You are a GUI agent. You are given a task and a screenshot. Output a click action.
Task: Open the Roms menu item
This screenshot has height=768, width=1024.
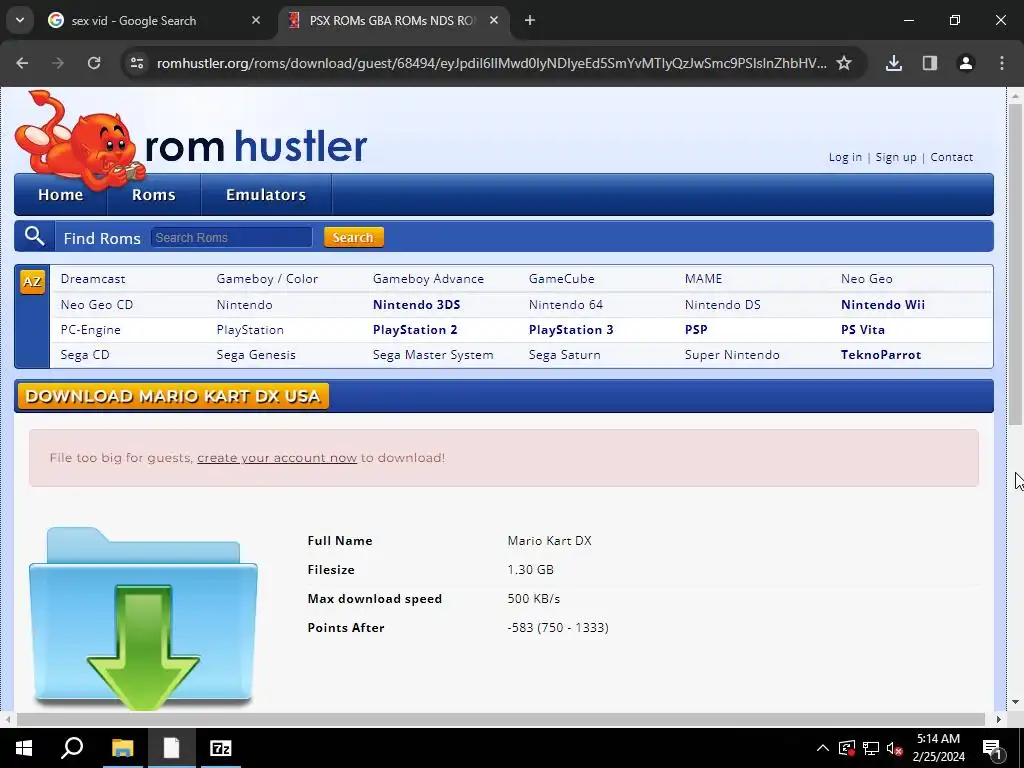pyautogui.click(x=153, y=195)
